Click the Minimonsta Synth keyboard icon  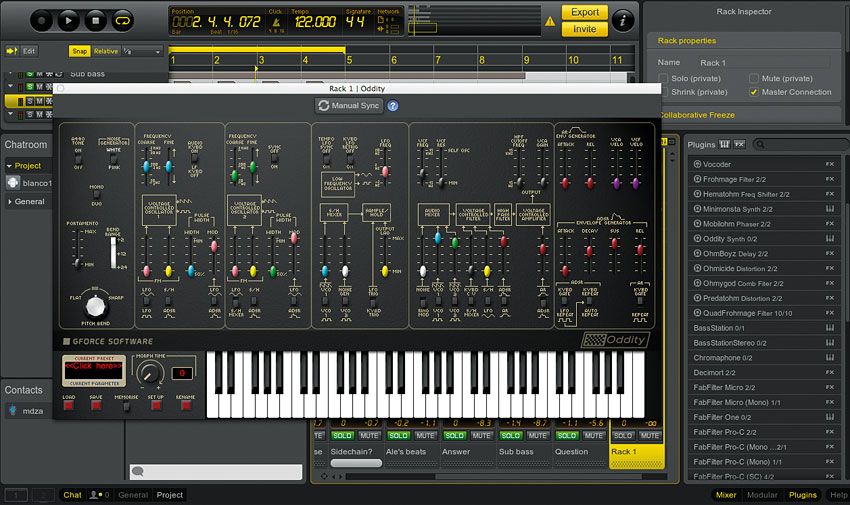coord(829,209)
